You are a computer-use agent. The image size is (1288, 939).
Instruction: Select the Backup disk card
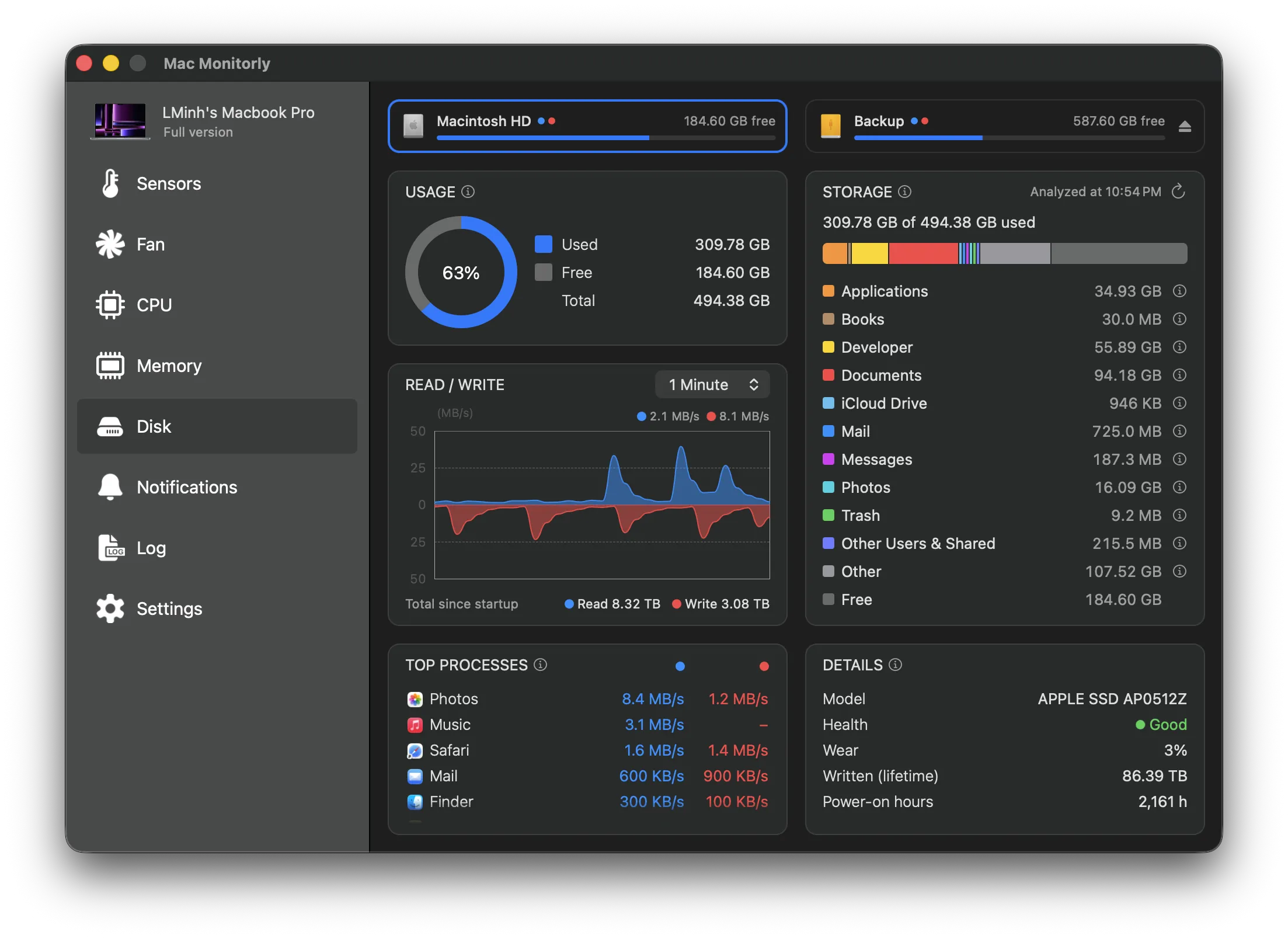pos(1004,126)
